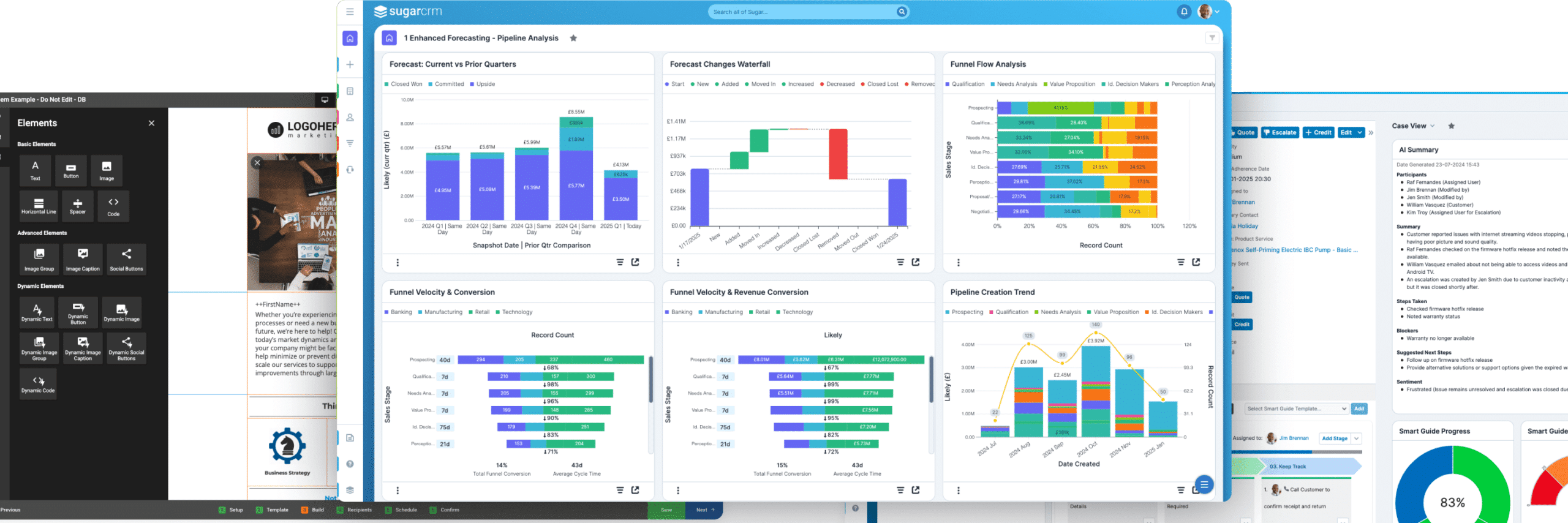
Task: Switch to the Schedule step
Action: (x=401, y=510)
